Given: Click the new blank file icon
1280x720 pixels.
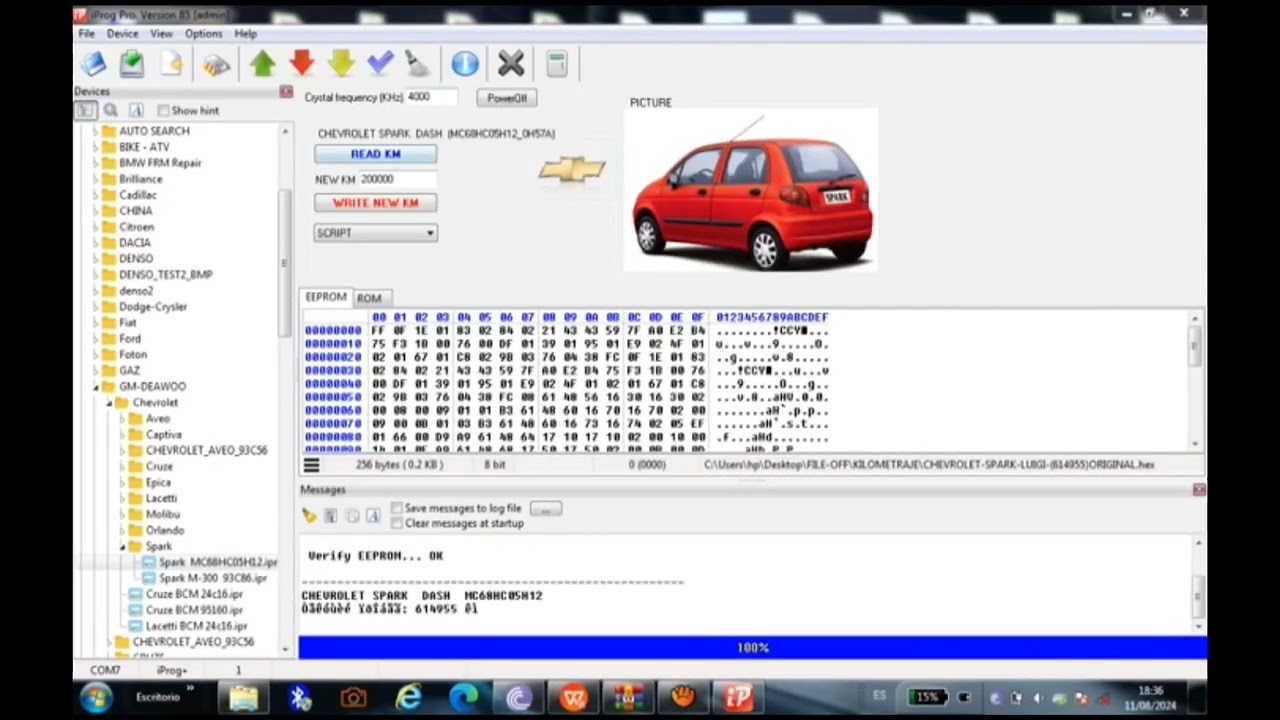Looking at the screenshot, I should [172, 65].
